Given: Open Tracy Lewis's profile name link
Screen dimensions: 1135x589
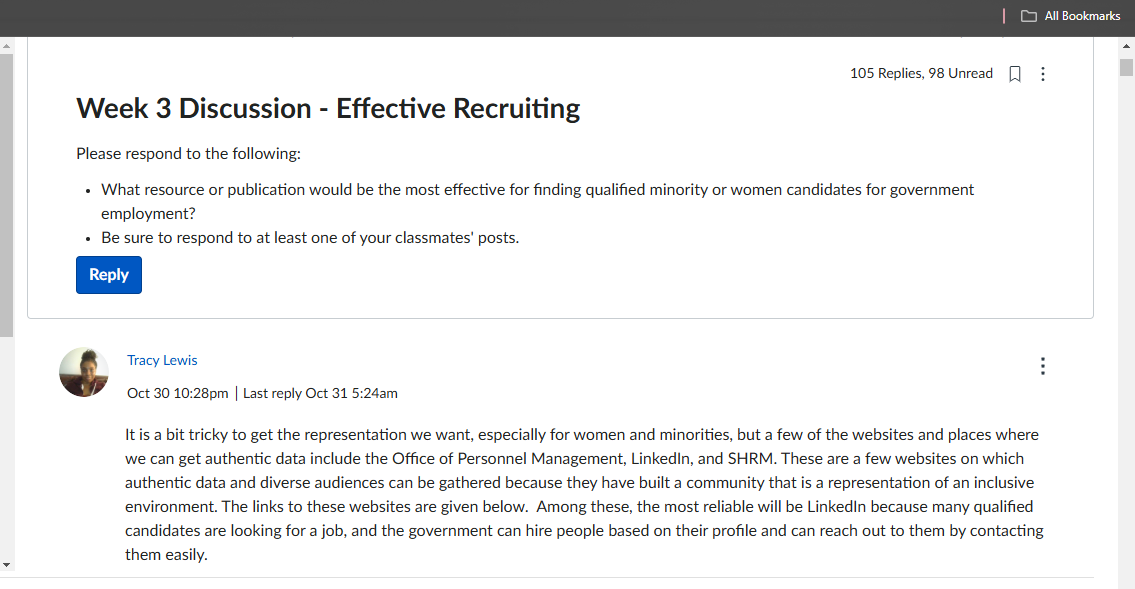Looking at the screenshot, I should [162, 360].
